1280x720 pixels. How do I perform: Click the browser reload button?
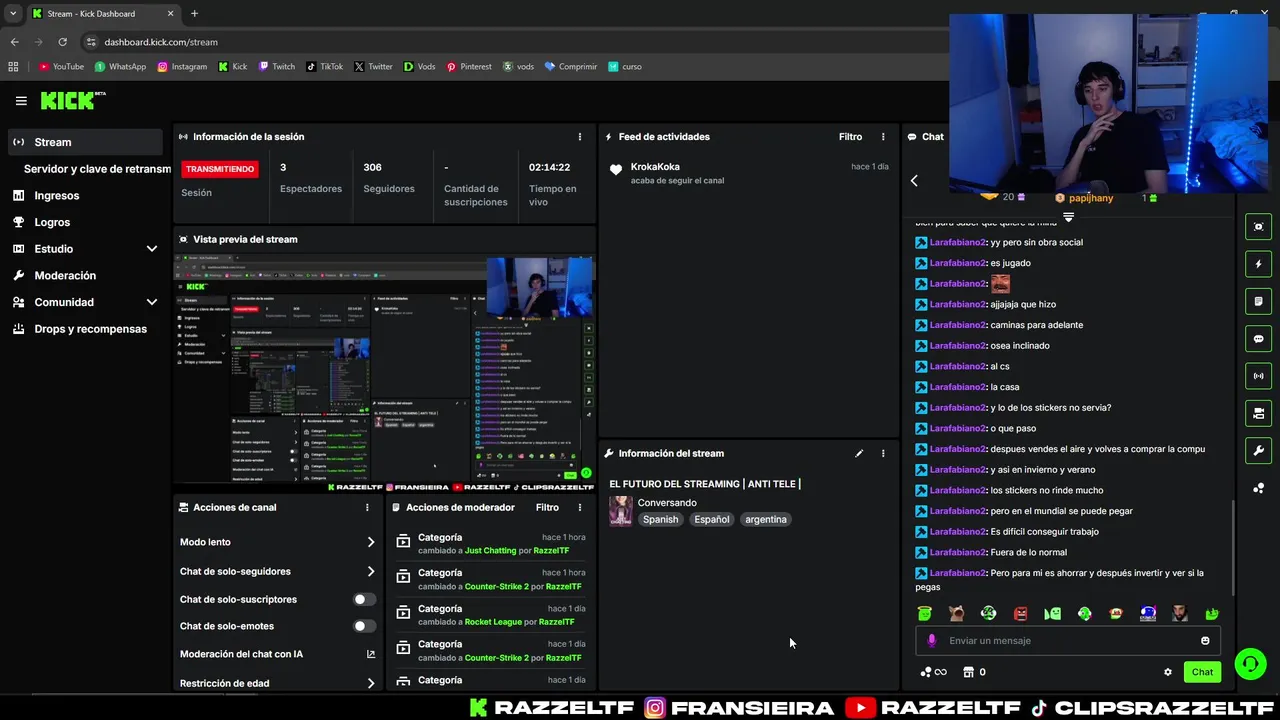point(62,42)
